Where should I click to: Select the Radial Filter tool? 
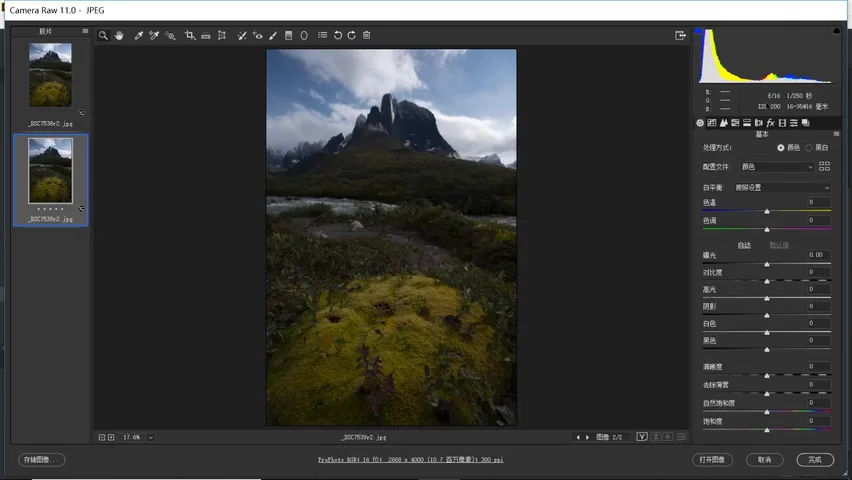304,35
